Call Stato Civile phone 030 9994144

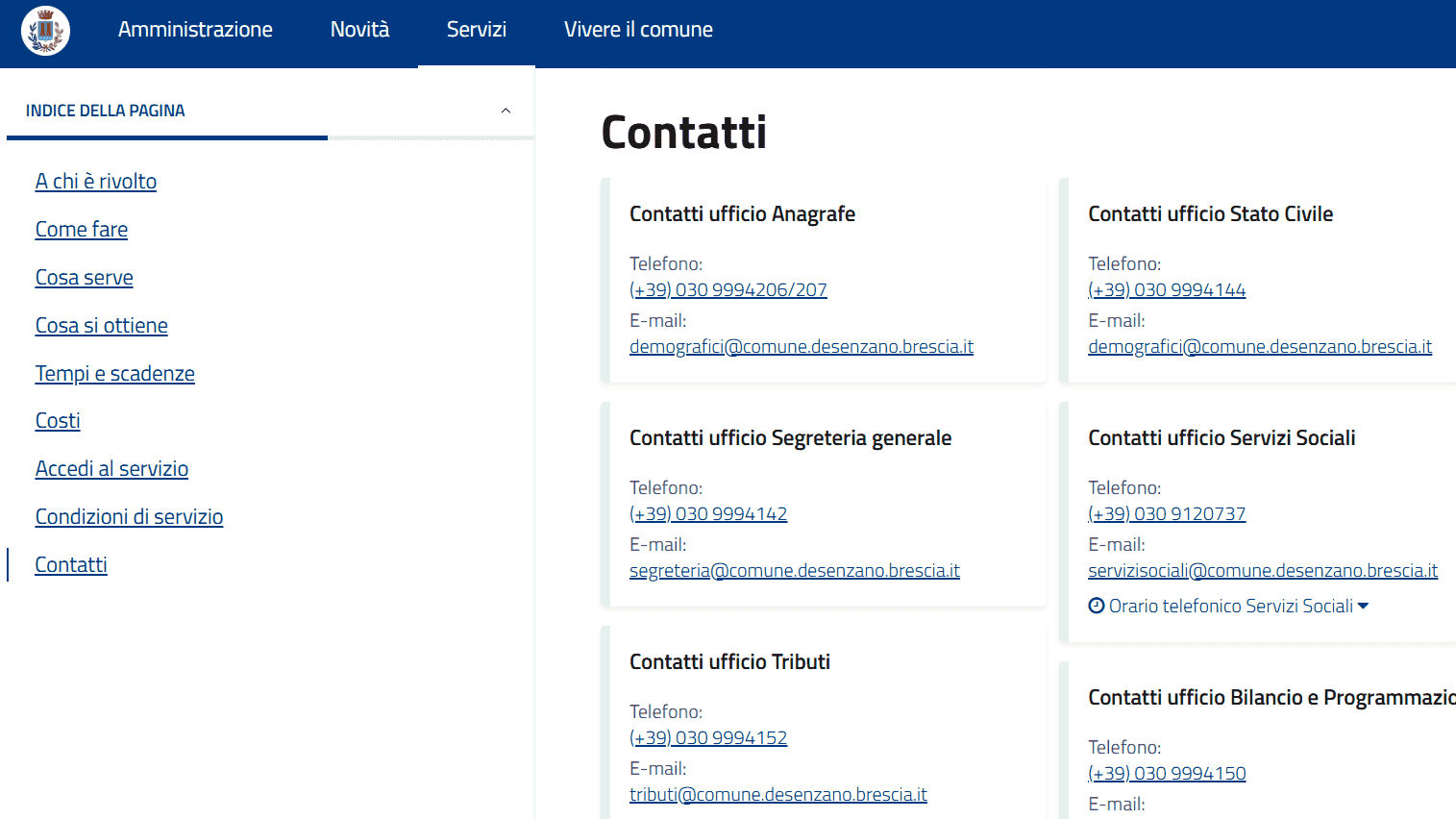[1167, 290]
